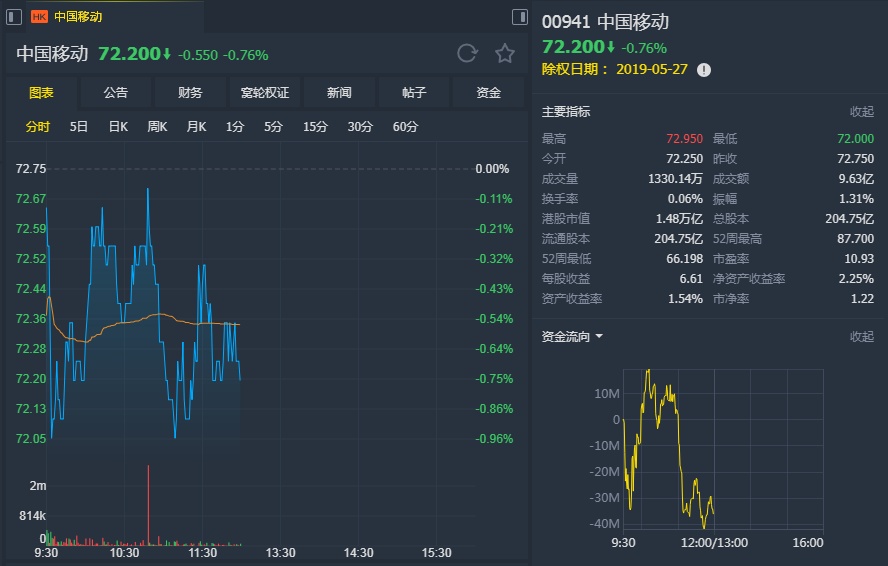Click the refresh icon beside the stock price
The height and width of the screenshot is (566, 888).
(467, 54)
